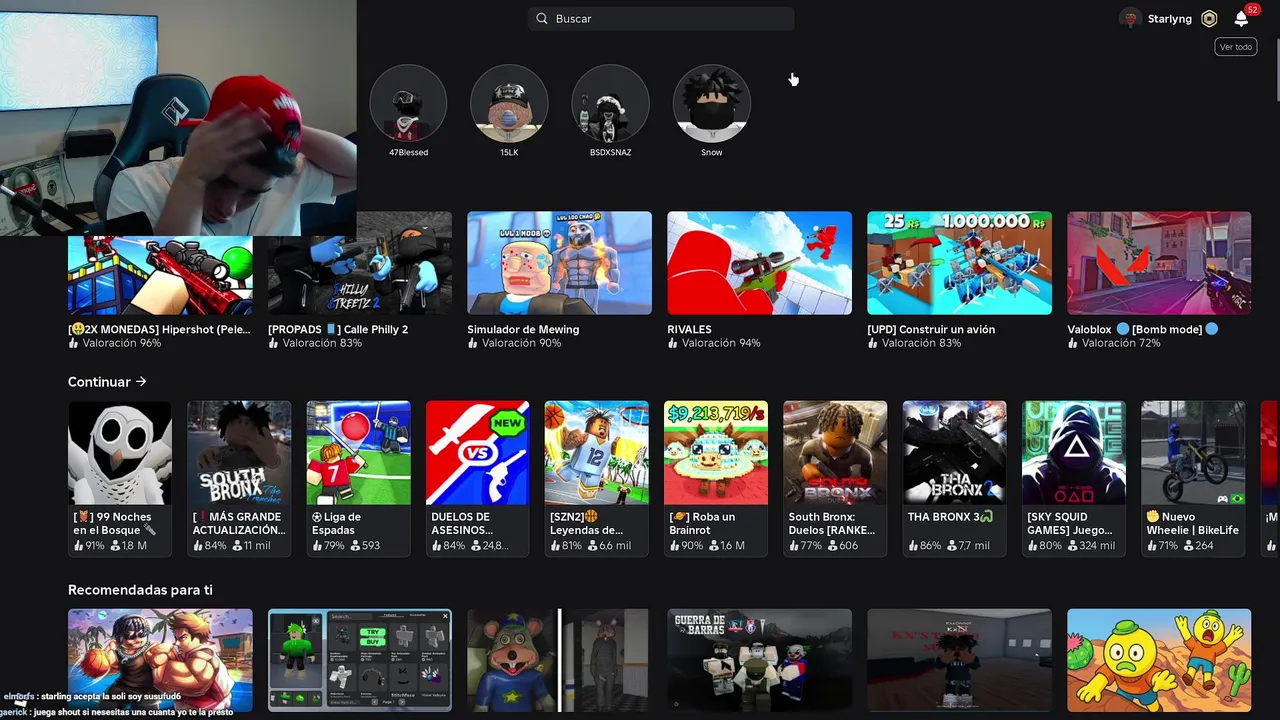The width and height of the screenshot is (1280, 720).
Task: Open friend 47Blessed avatar
Action: point(408,103)
